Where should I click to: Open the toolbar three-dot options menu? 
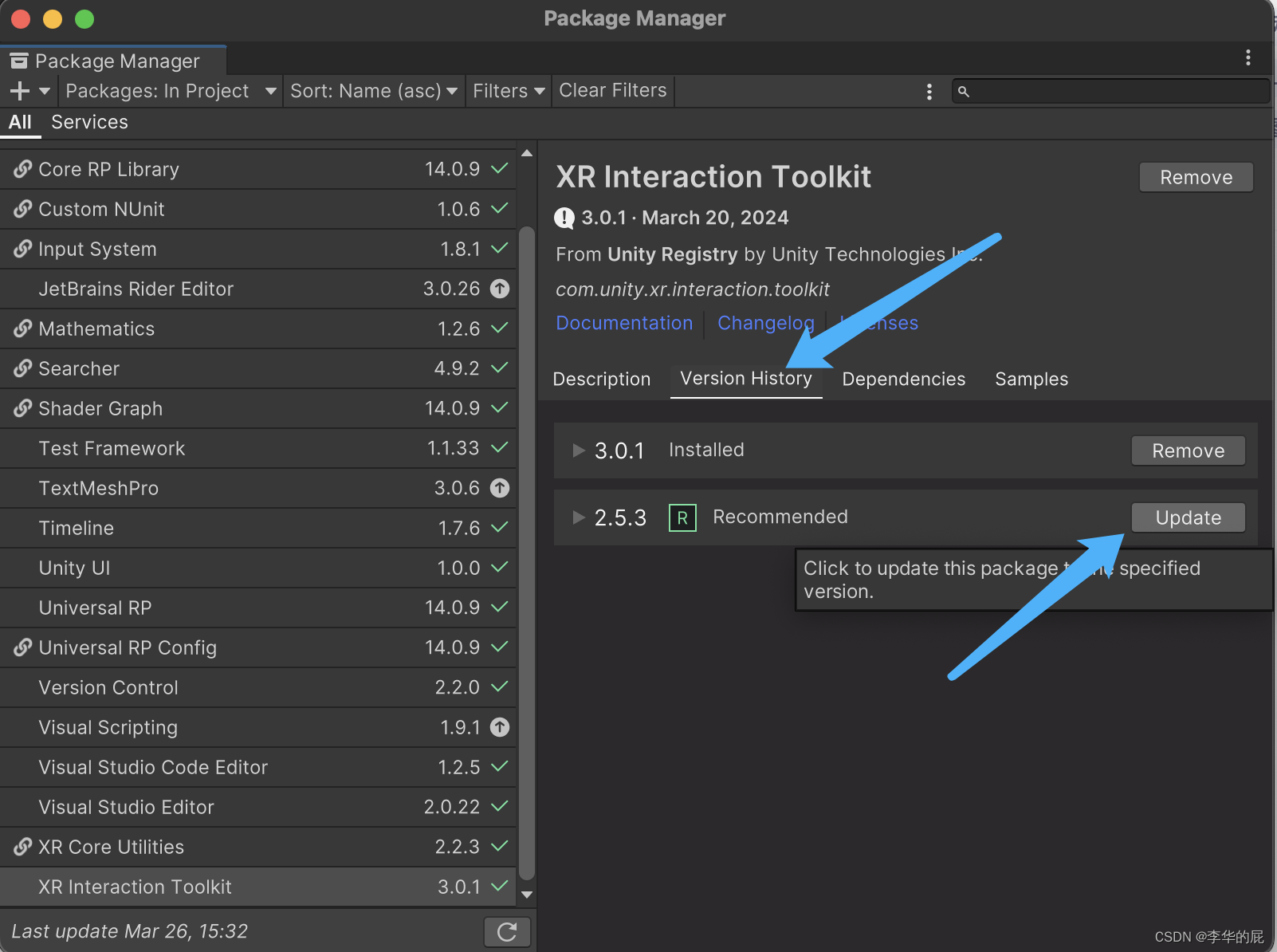(929, 91)
